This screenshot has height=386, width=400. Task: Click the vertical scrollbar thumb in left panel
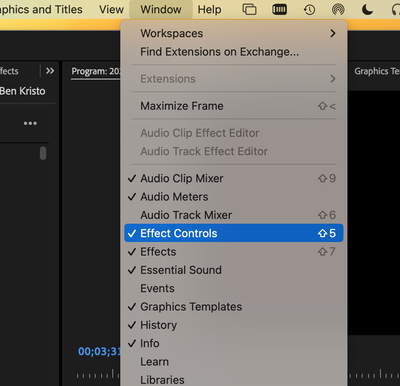tap(43, 153)
